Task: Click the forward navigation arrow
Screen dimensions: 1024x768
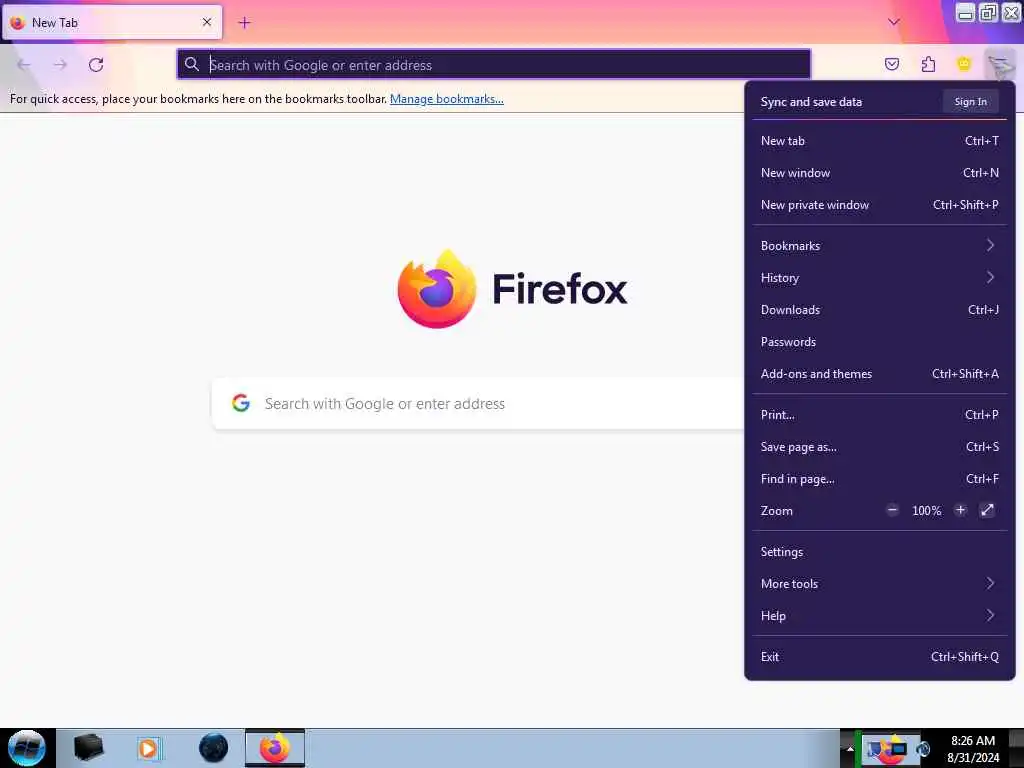Action: coord(60,65)
